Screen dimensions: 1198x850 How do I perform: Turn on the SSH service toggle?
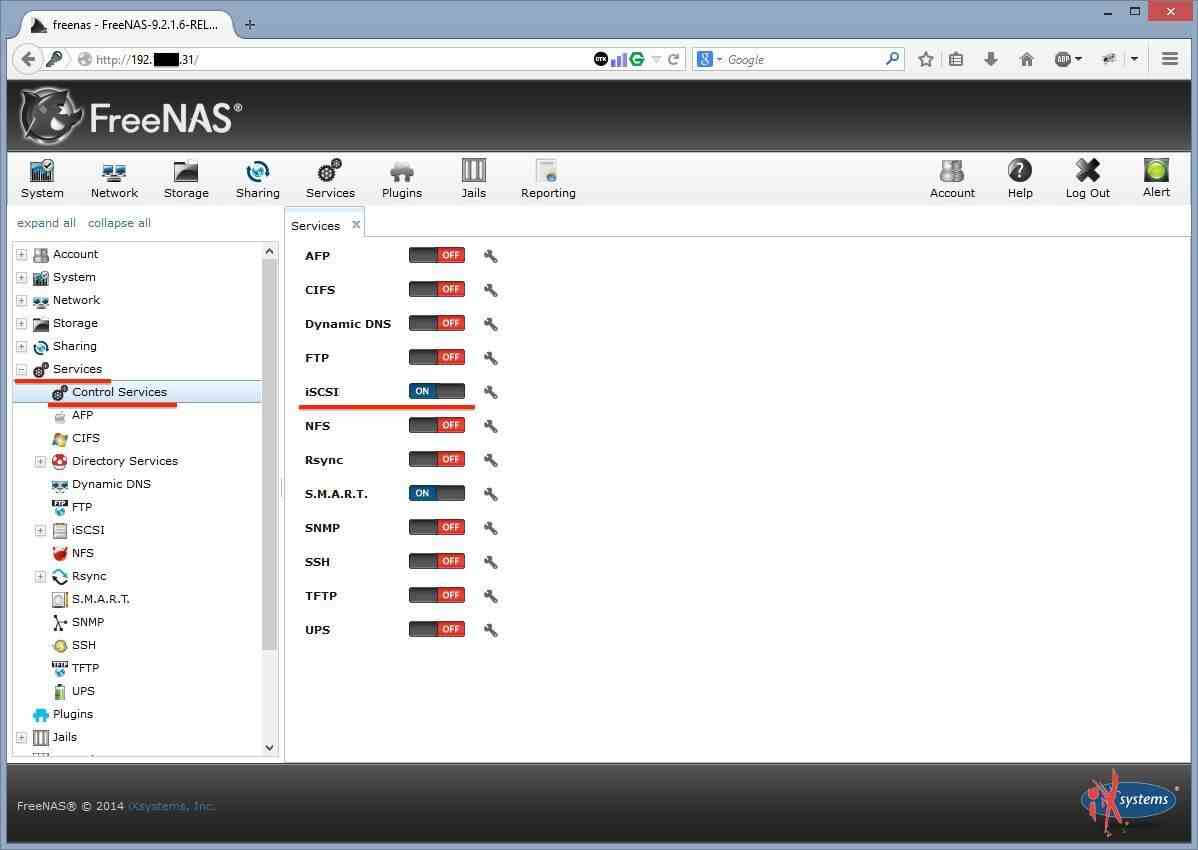point(436,561)
